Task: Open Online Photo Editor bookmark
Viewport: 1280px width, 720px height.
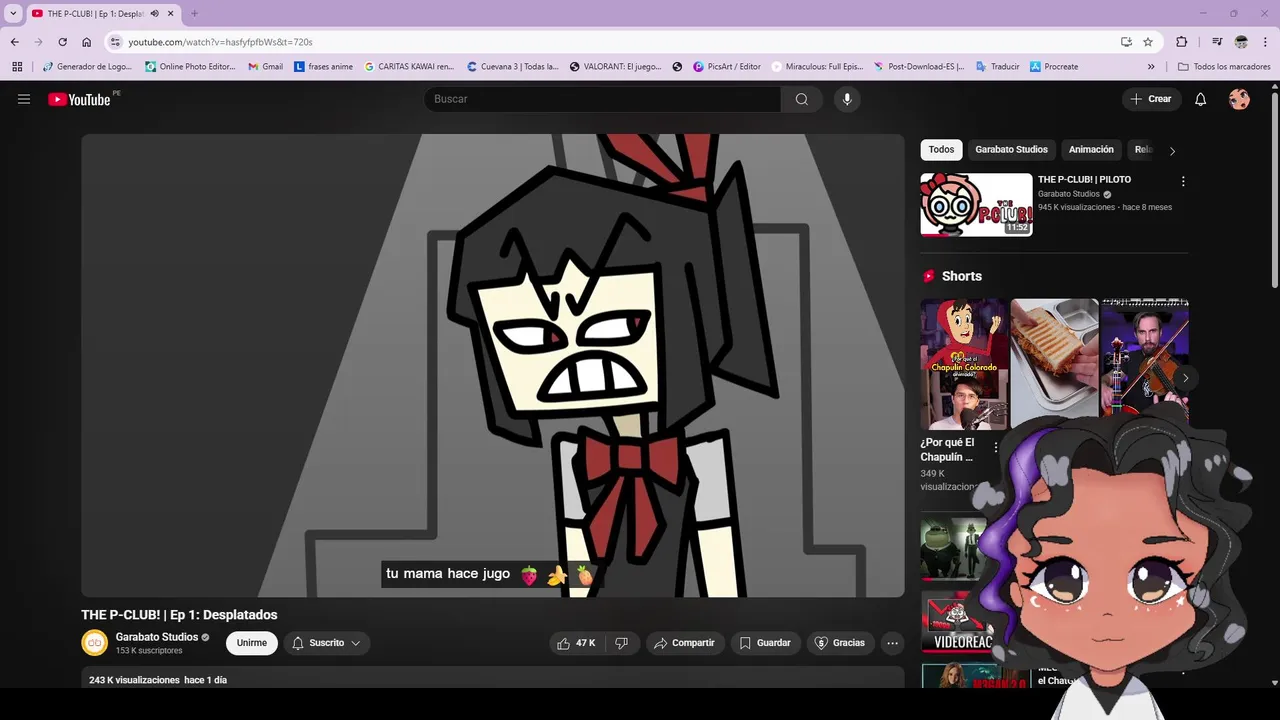Action: 190,67
